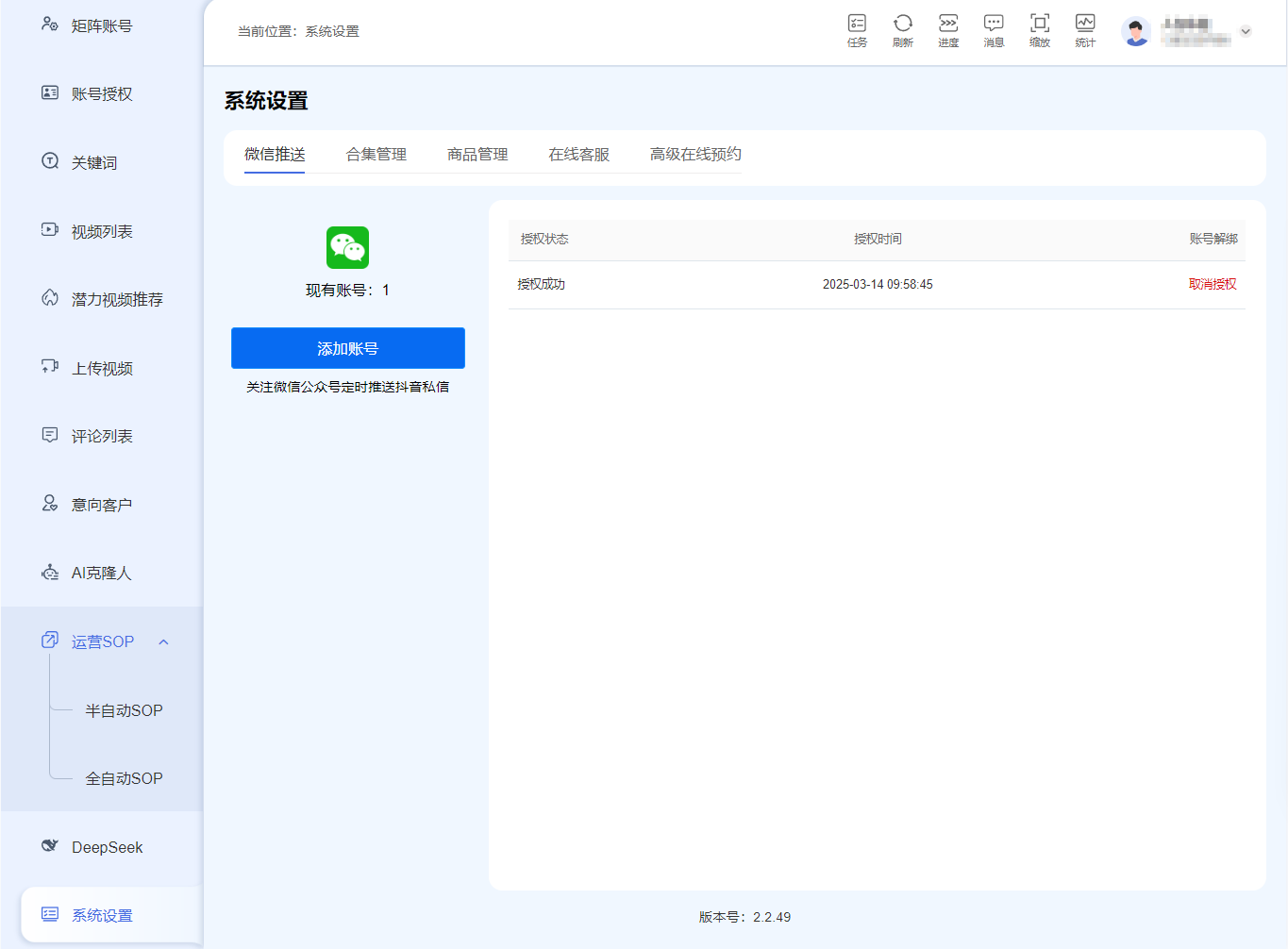The width and height of the screenshot is (1288, 949).
Task: Click the user avatar picture
Action: click(x=1136, y=31)
